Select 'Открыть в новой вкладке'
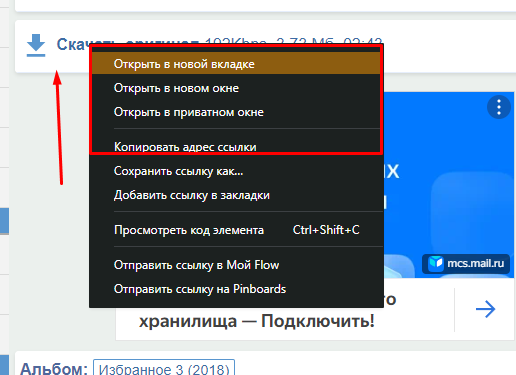This screenshot has width=516, height=375. click(236, 64)
